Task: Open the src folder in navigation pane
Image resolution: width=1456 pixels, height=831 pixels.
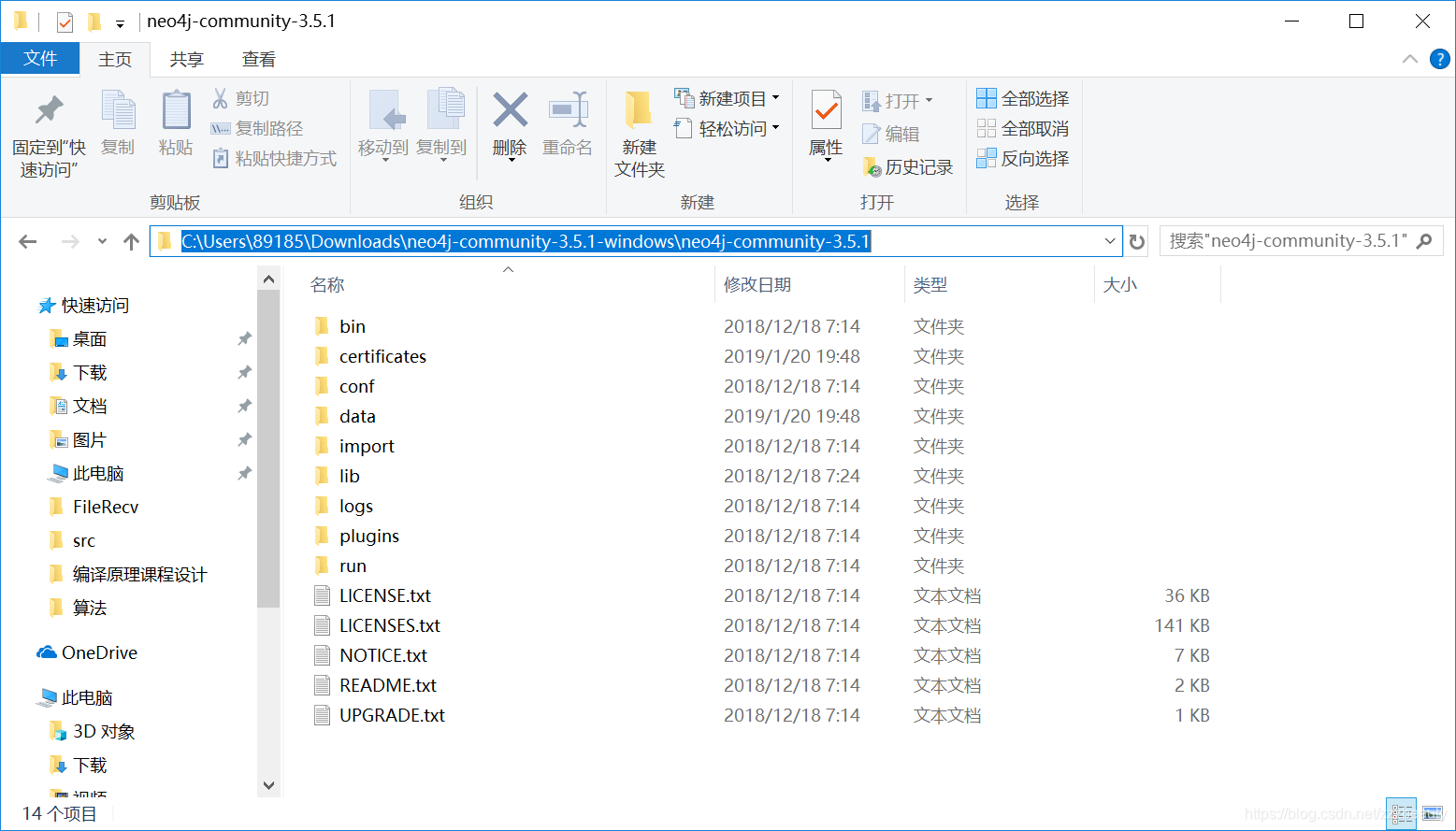Action: (84, 540)
